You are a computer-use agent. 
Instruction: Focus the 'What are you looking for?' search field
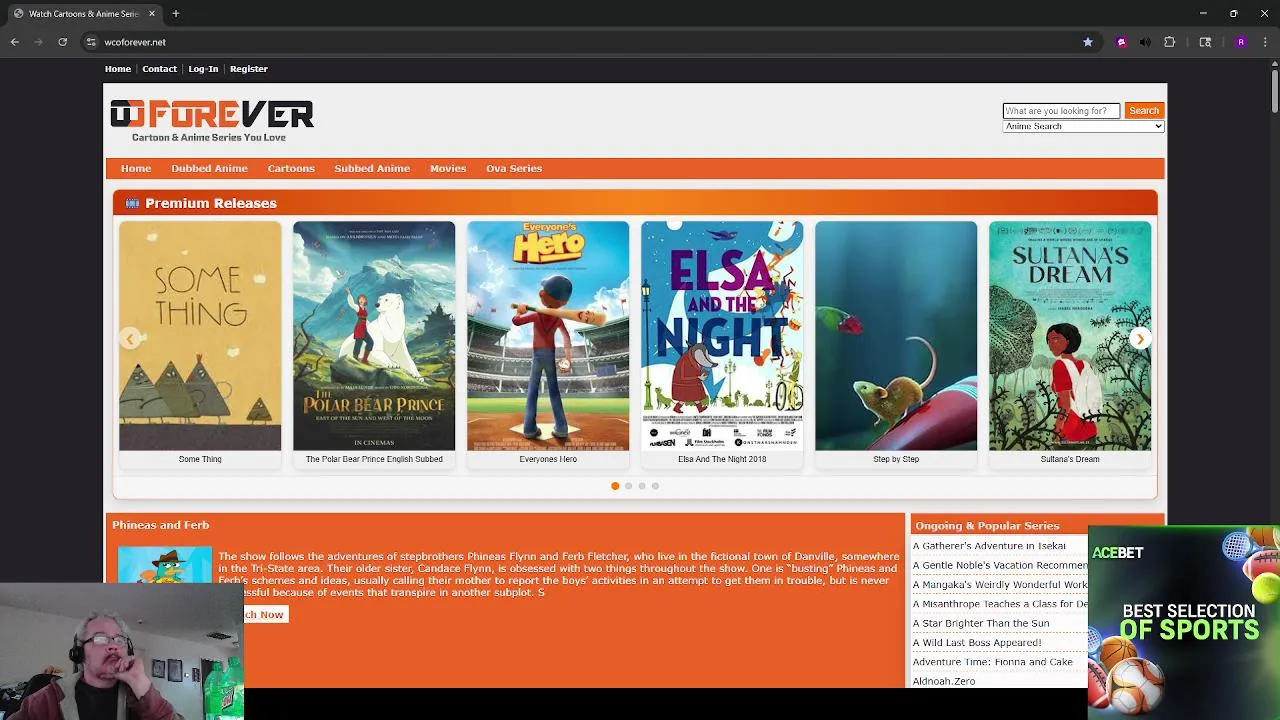[1061, 111]
